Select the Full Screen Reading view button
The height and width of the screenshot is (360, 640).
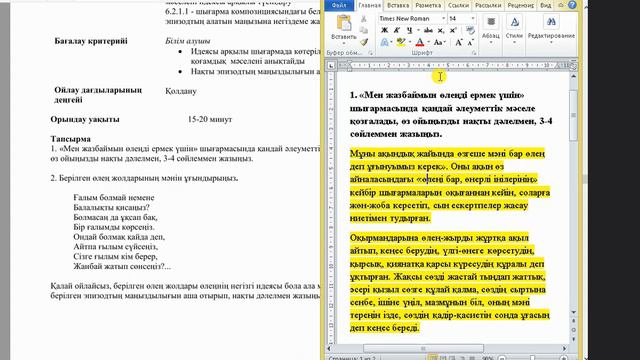[x=442, y=358]
